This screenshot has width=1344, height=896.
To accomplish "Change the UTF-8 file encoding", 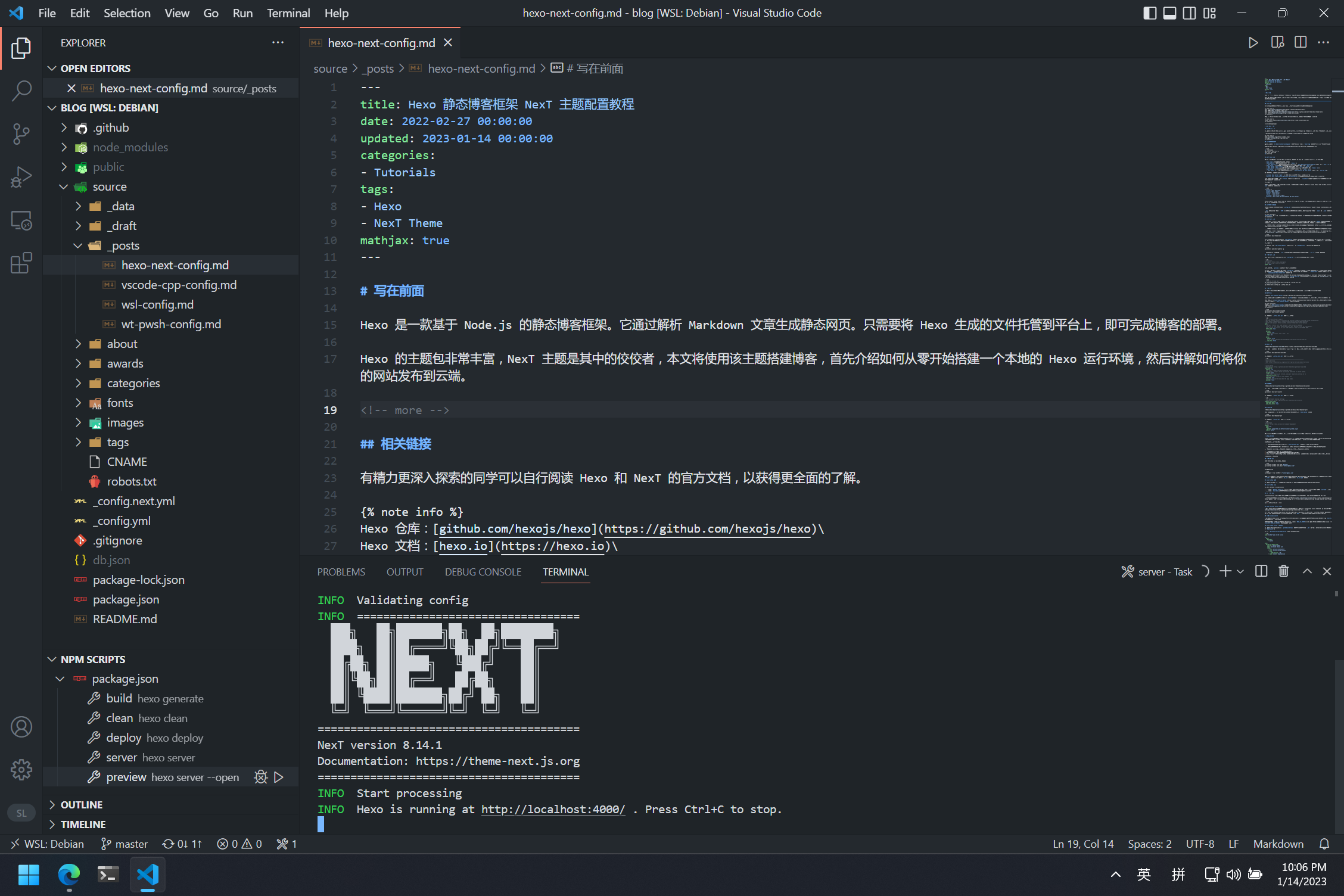I will 1200,844.
